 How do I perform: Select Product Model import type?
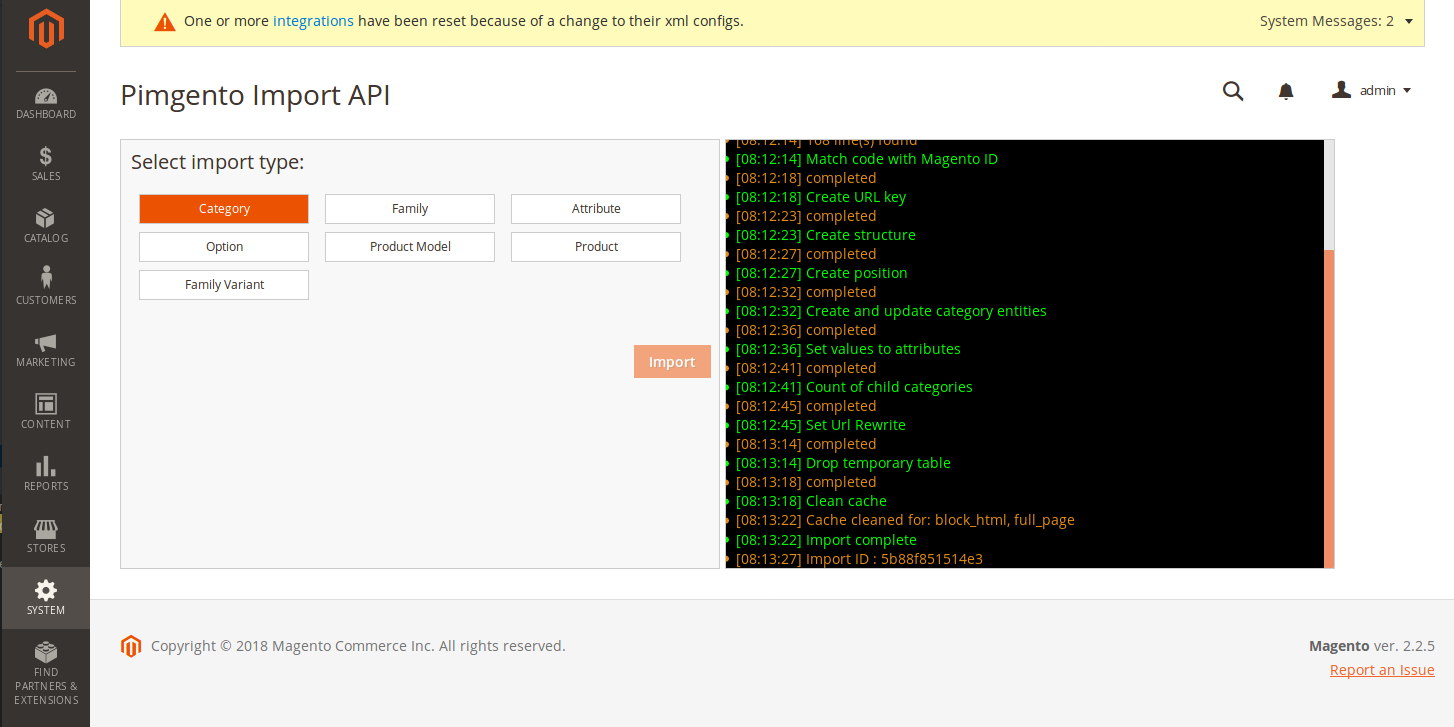pos(410,247)
